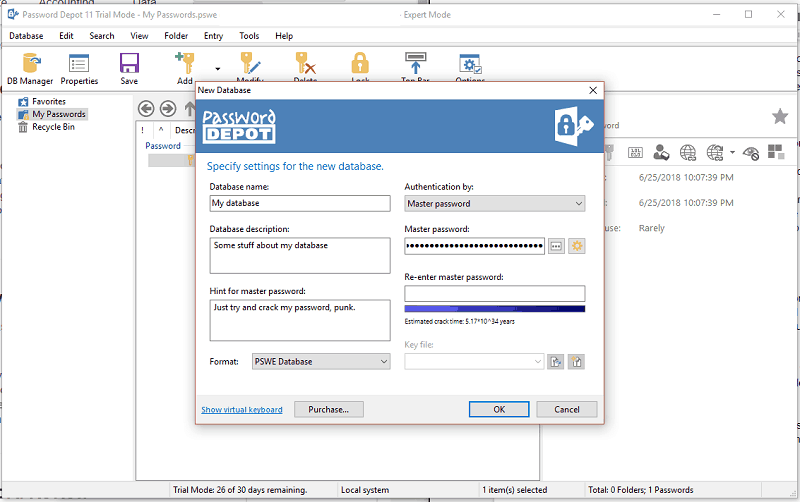Screen dimensions: 800x502
Task: Show master password with the ellipsis button
Action: tap(556, 246)
